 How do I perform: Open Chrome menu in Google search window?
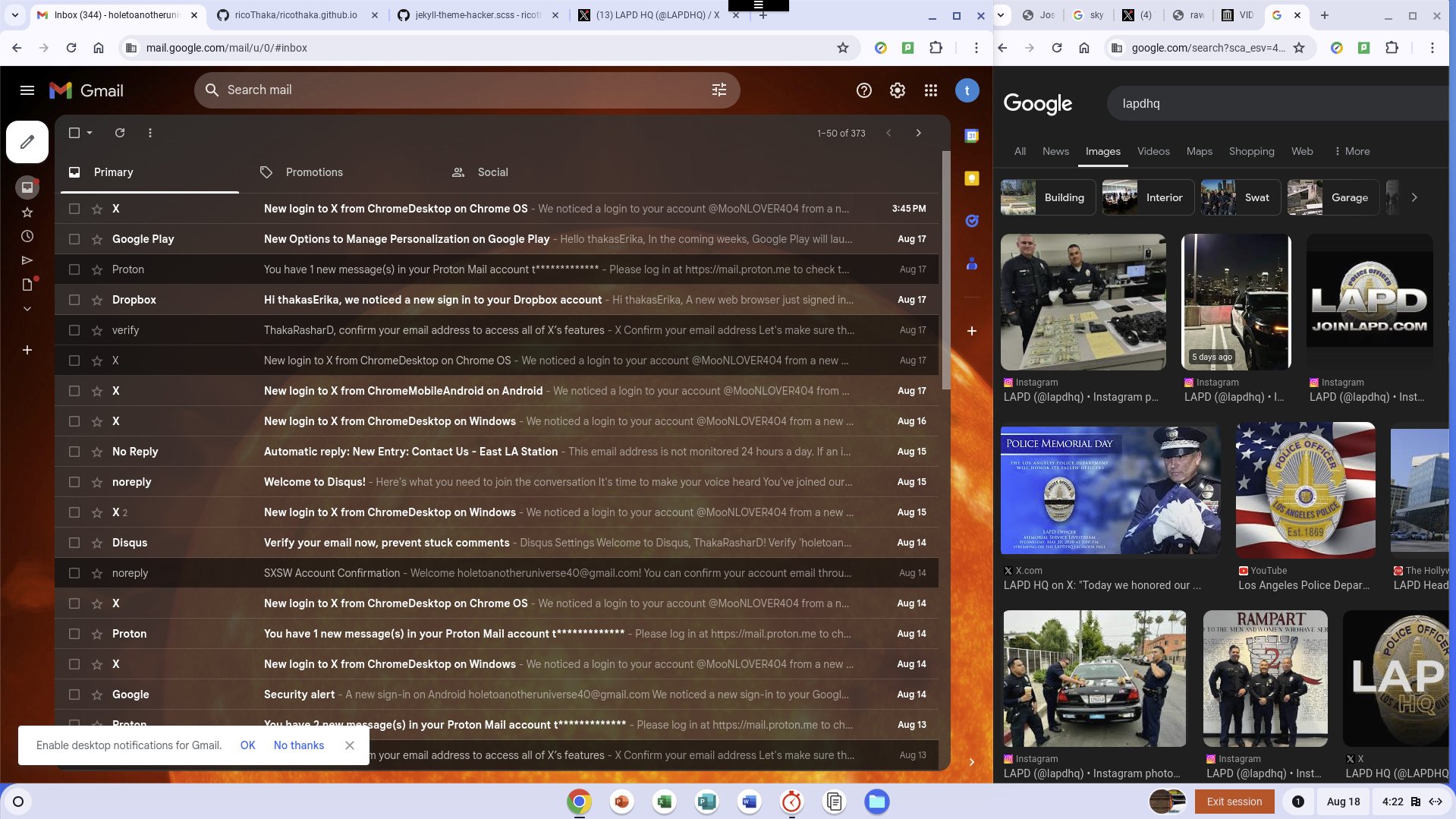[1432, 48]
